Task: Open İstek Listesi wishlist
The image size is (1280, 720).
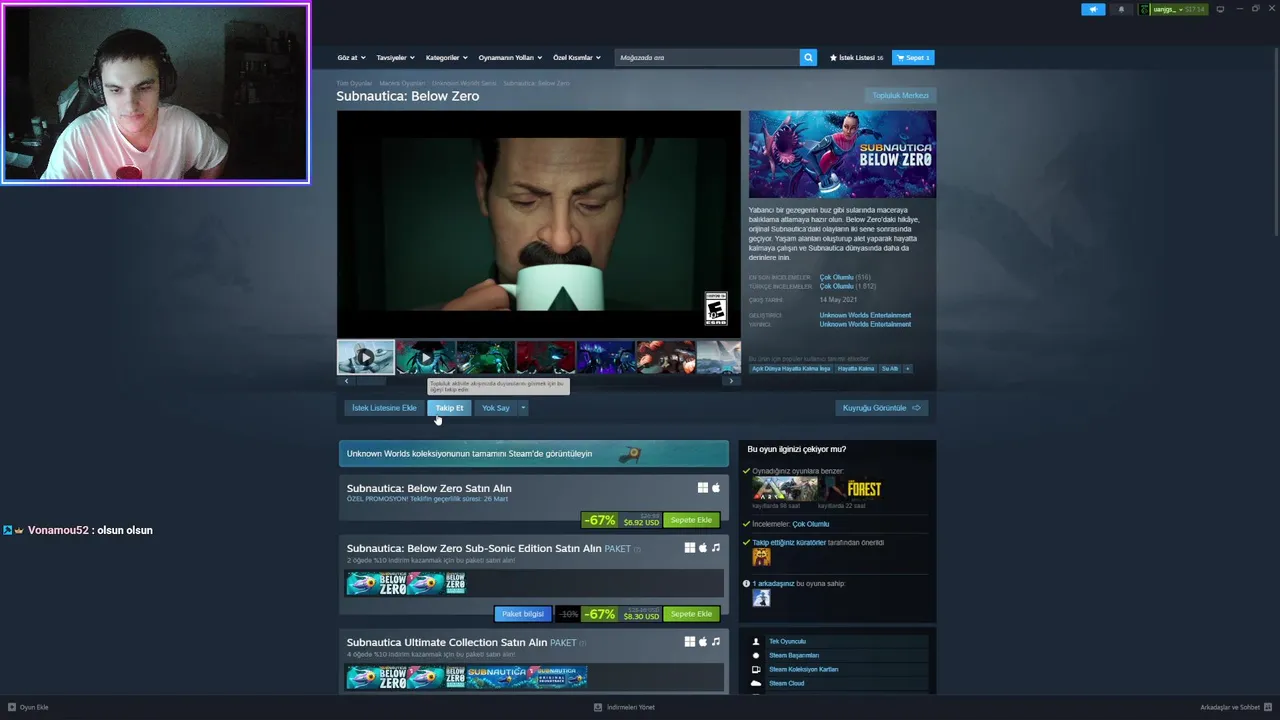Action: [x=857, y=58]
